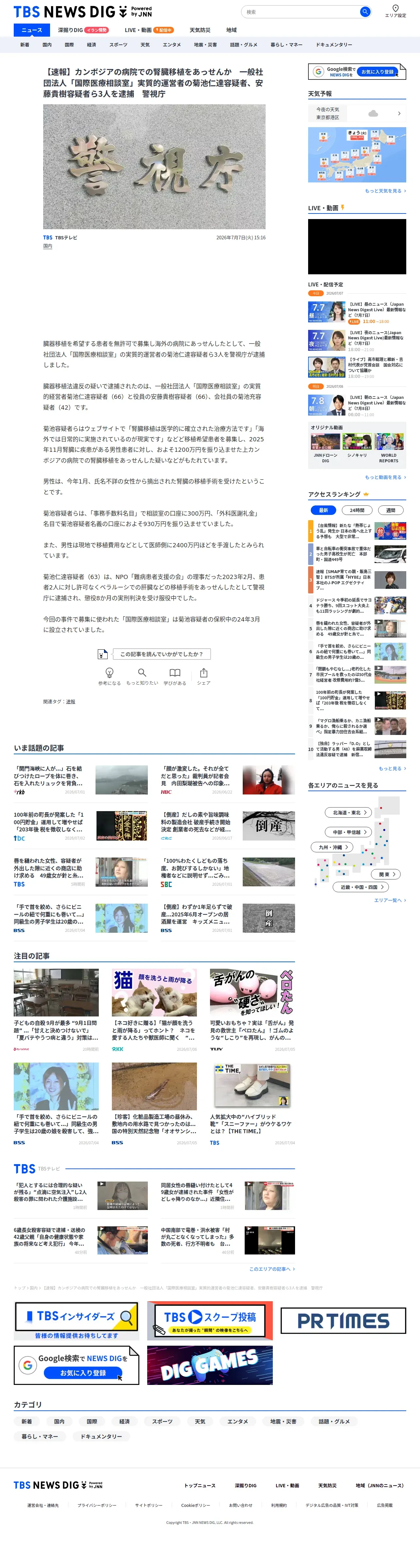This screenshot has width=420, height=1568.
Task: Open the 深掘りDIG tab
Action: point(83,30)
